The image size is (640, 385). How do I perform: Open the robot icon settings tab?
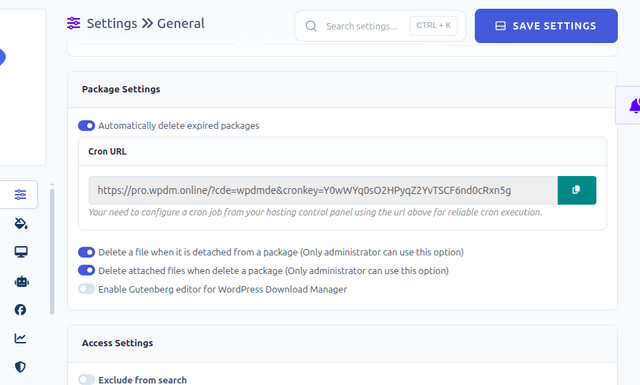21,281
